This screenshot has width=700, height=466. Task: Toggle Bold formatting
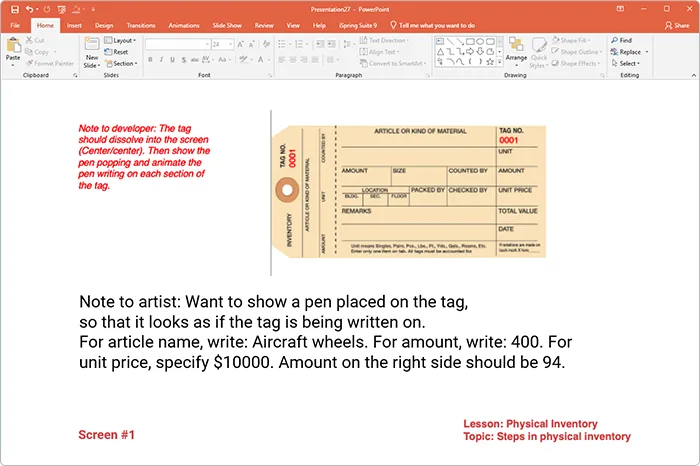point(150,59)
